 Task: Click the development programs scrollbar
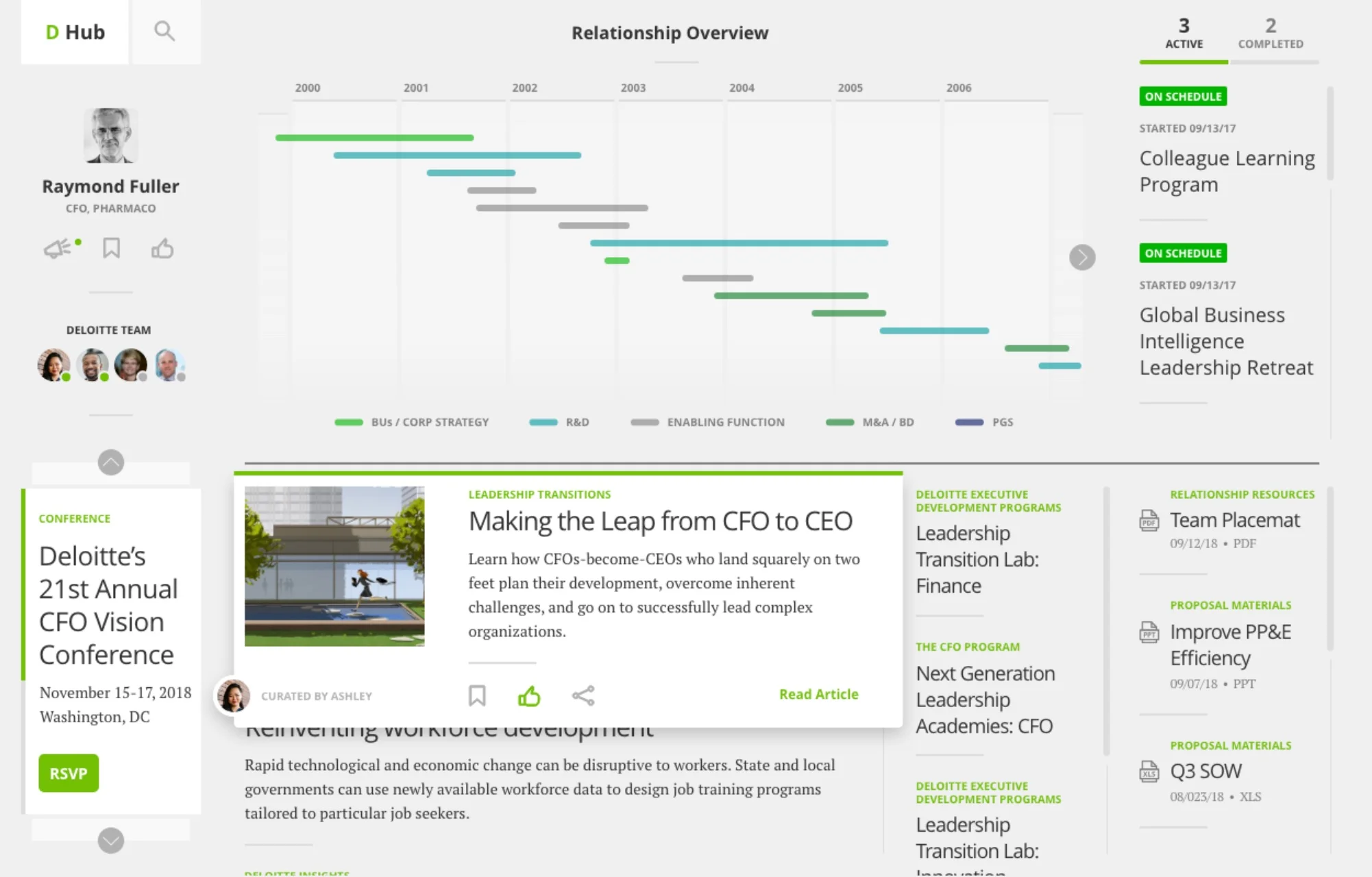click(x=1106, y=621)
